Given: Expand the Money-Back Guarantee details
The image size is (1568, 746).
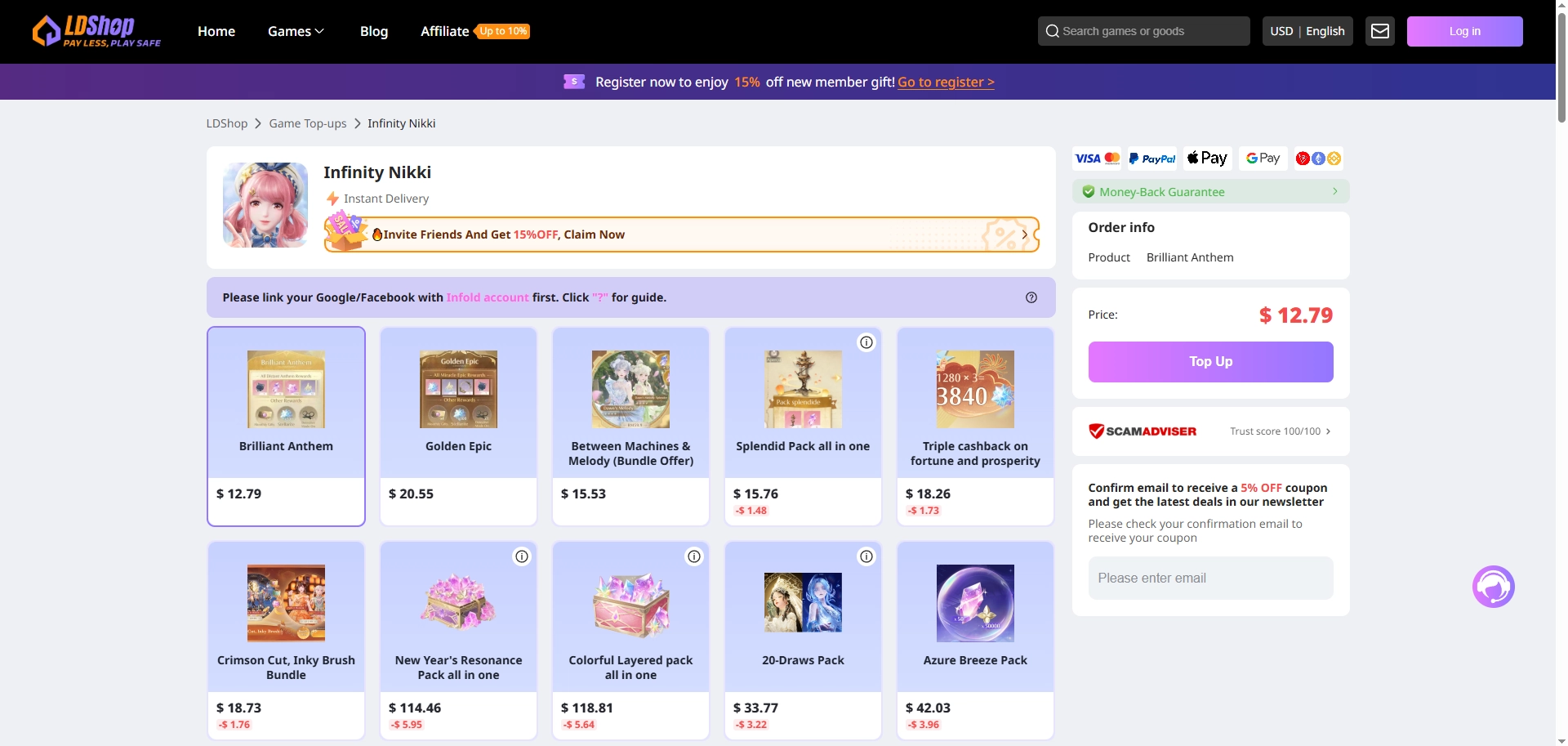Looking at the screenshot, I should click(x=1210, y=192).
